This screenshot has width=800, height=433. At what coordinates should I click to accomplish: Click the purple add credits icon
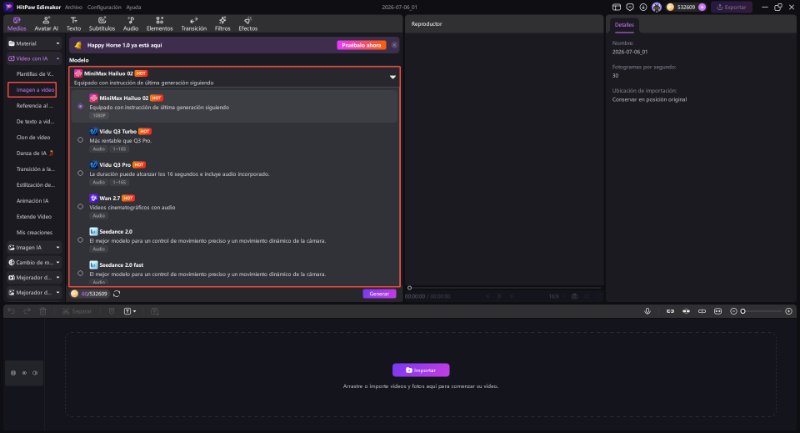click(702, 7)
